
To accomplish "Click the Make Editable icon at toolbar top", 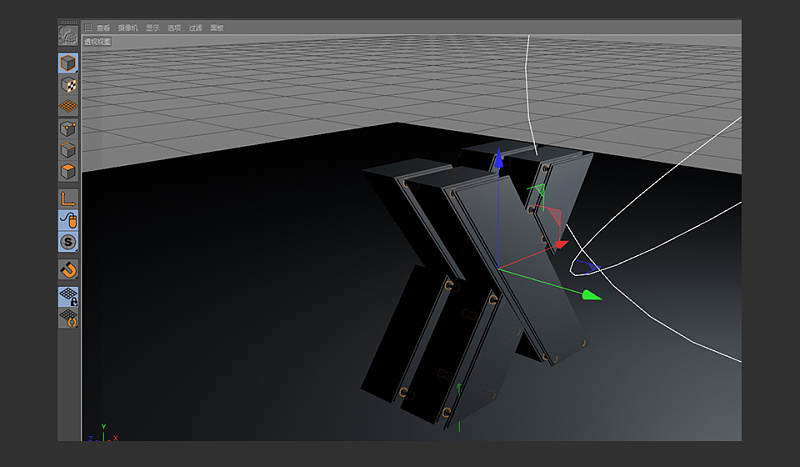I will coord(68,35).
